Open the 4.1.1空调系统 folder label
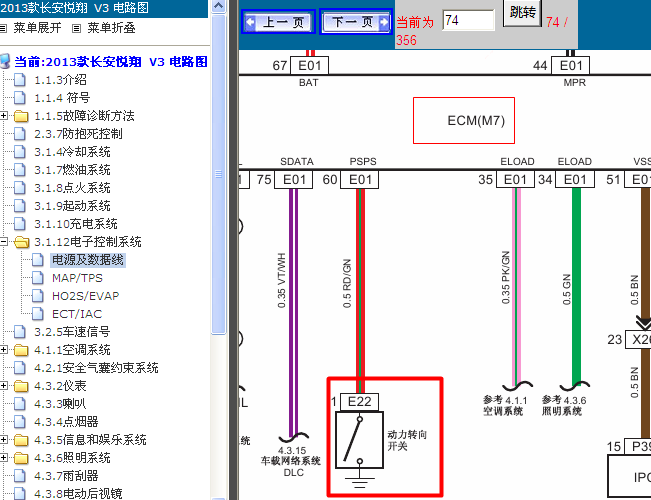 pos(72,350)
